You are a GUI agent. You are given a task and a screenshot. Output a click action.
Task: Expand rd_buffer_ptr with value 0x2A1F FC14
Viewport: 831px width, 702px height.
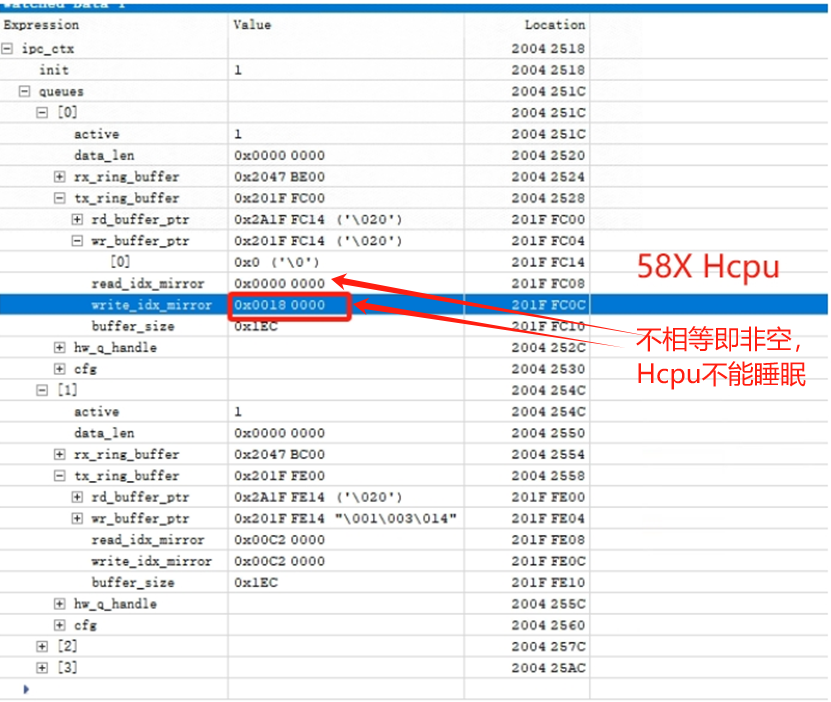(77, 219)
